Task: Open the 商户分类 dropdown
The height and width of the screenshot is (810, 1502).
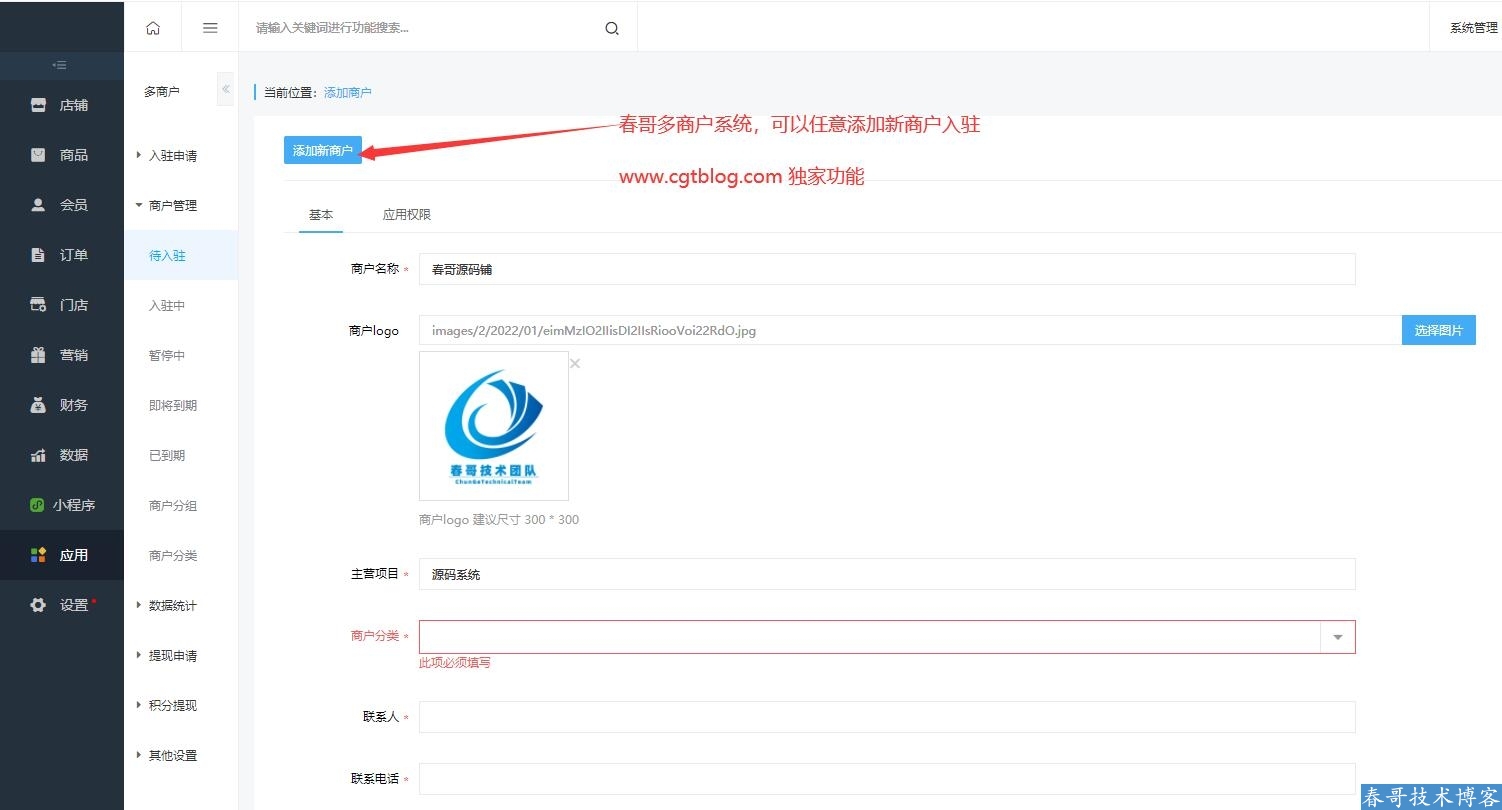Action: [x=1337, y=637]
